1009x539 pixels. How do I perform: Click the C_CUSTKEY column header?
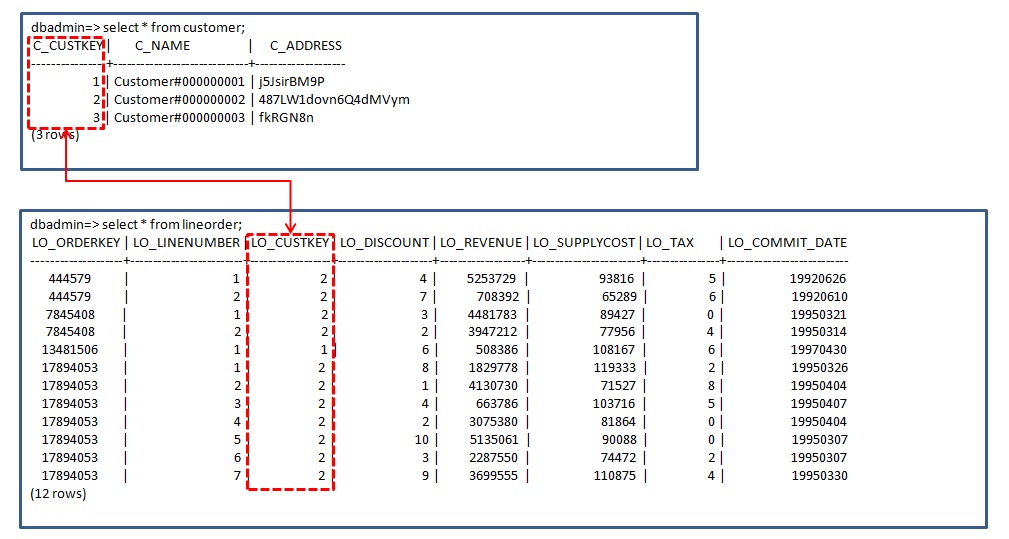(x=67, y=46)
